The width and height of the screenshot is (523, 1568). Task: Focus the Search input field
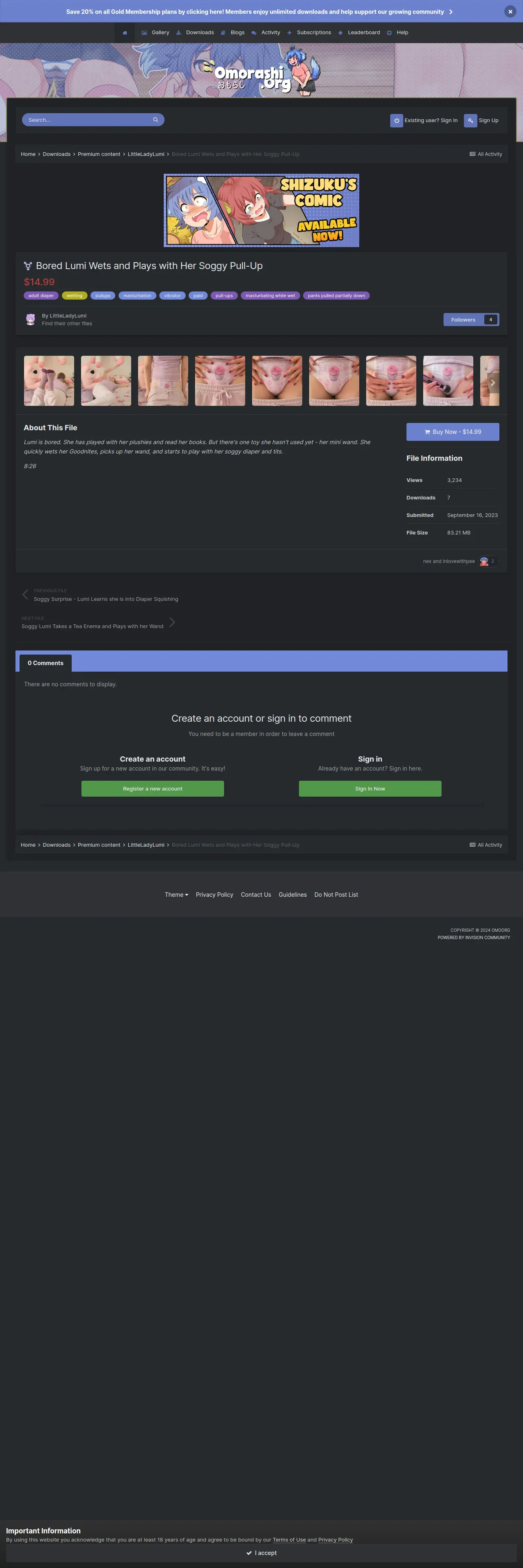tap(85, 120)
